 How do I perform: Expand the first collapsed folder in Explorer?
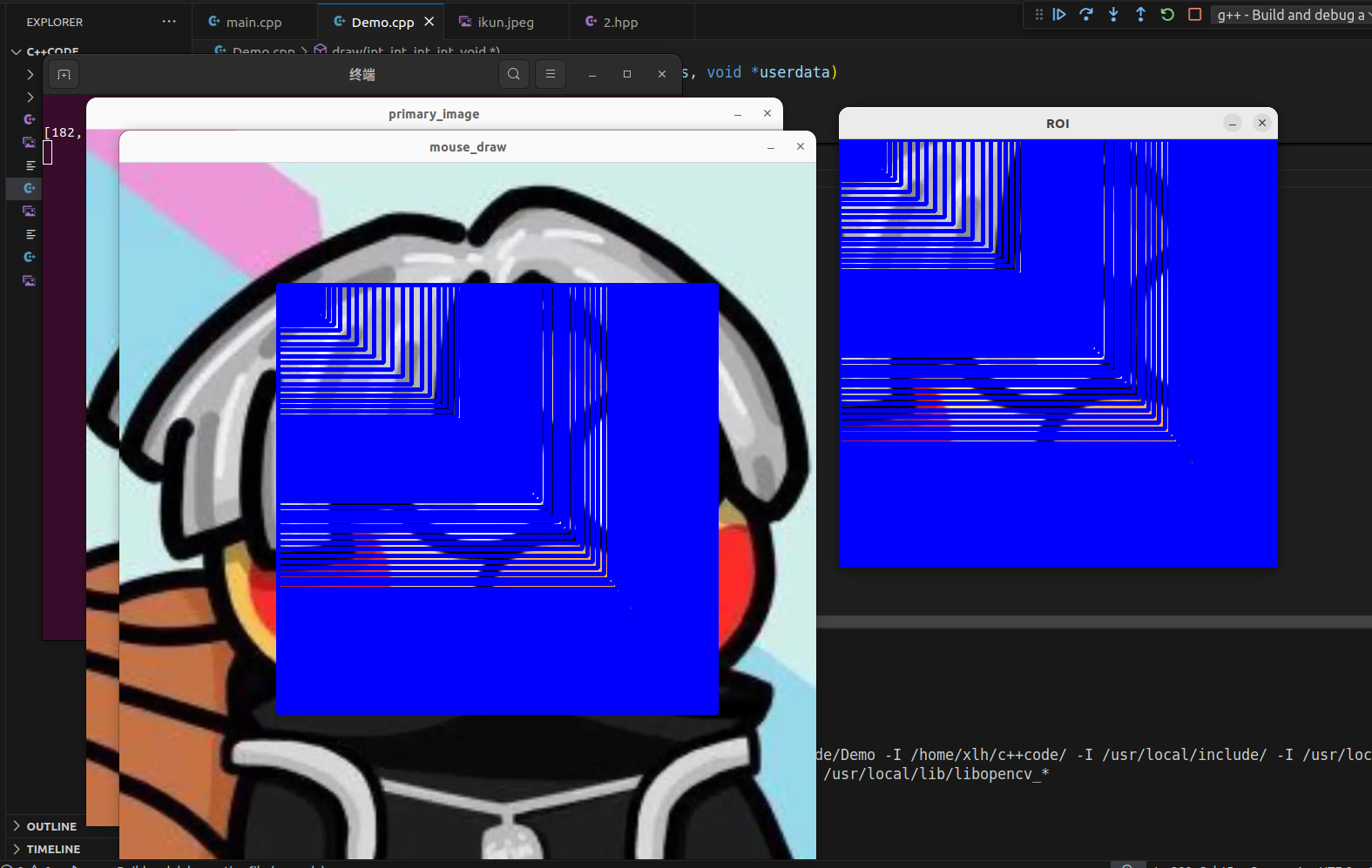click(30, 75)
